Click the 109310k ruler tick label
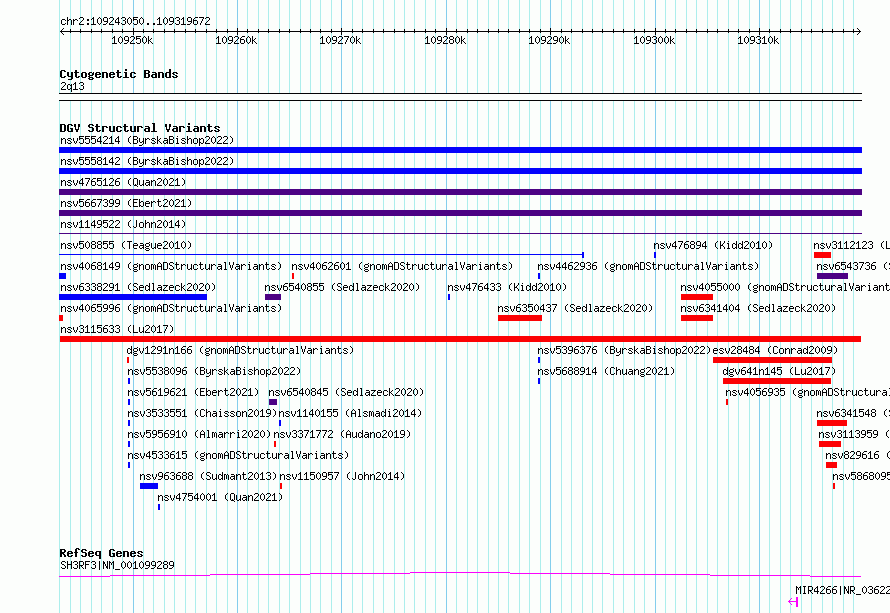 758,40
